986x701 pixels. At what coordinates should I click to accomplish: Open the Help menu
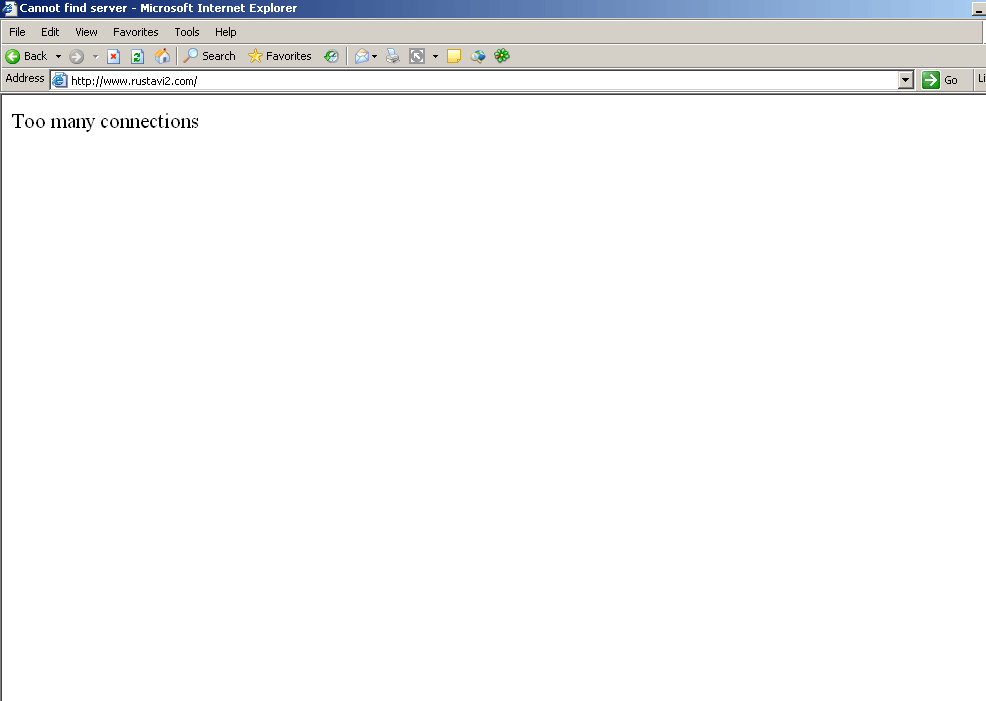pyautogui.click(x=226, y=32)
